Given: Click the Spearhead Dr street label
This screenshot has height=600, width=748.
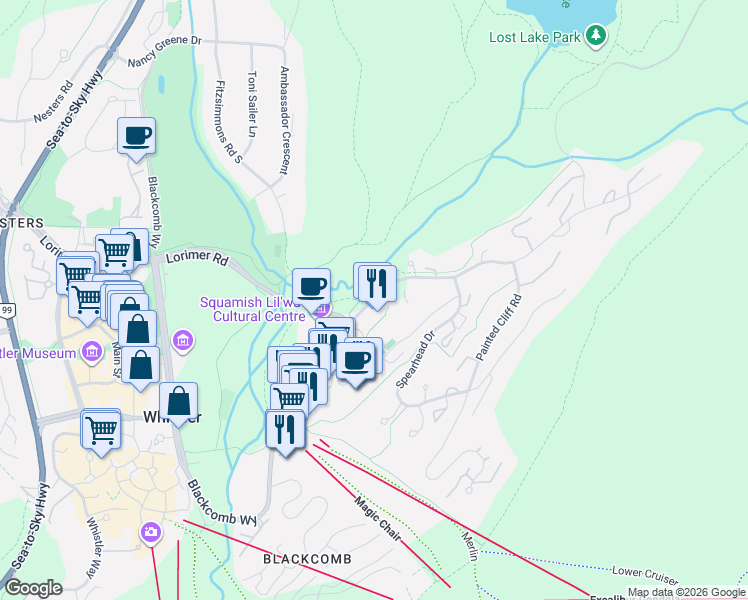Looking at the screenshot, I should [x=416, y=359].
